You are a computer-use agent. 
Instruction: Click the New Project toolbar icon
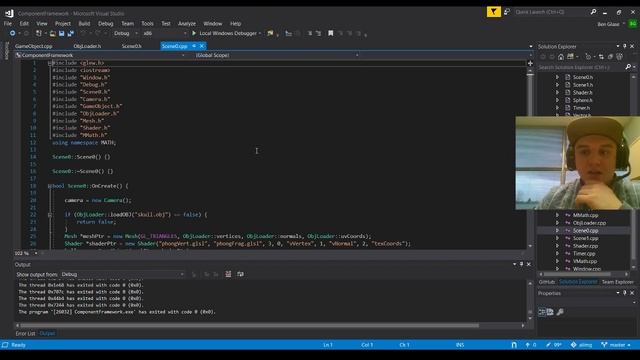(x=39, y=33)
